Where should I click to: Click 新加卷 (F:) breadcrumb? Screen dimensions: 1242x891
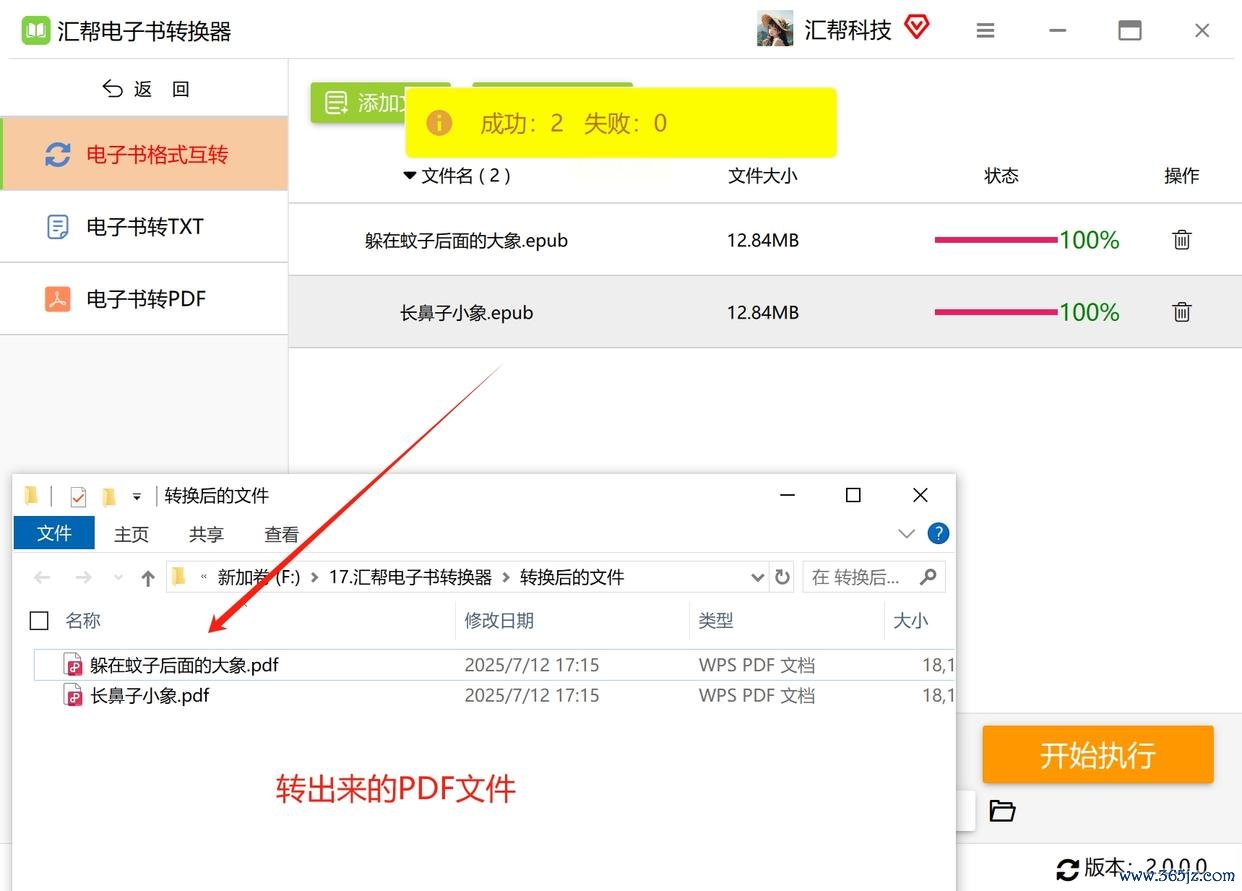[x=259, y=577]
